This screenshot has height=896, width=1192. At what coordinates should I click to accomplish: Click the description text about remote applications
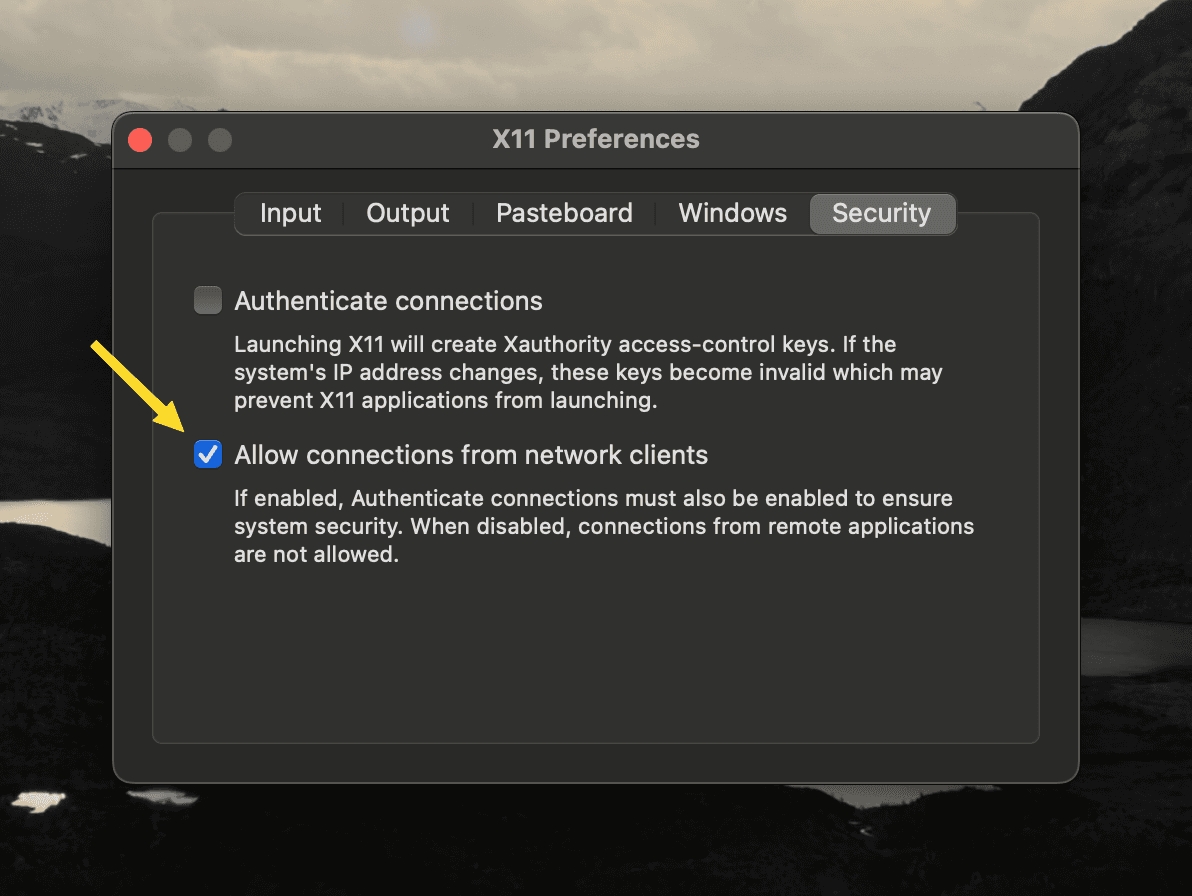point(603,526)
